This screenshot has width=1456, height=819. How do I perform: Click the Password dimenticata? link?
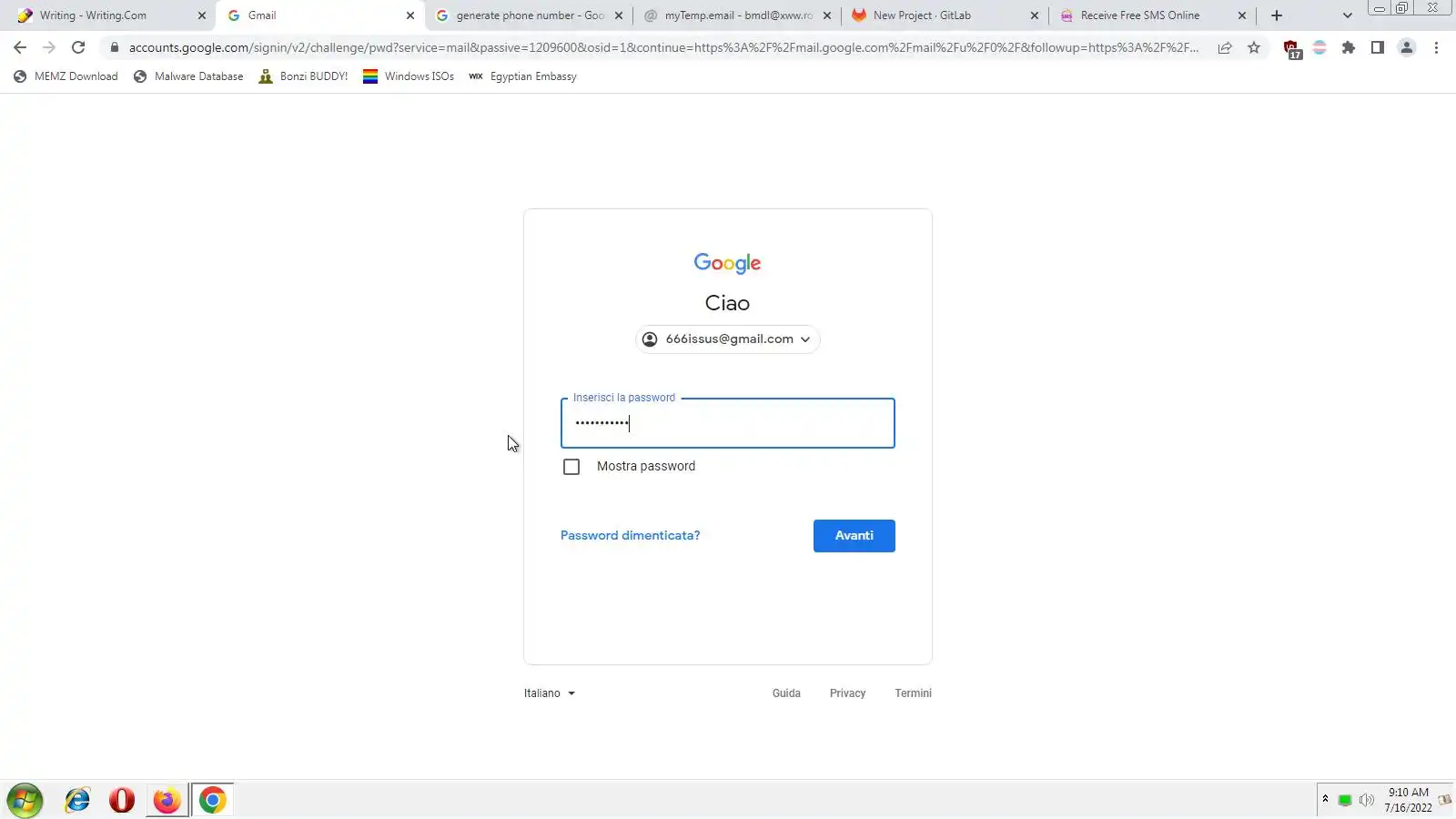coord(630,536)
